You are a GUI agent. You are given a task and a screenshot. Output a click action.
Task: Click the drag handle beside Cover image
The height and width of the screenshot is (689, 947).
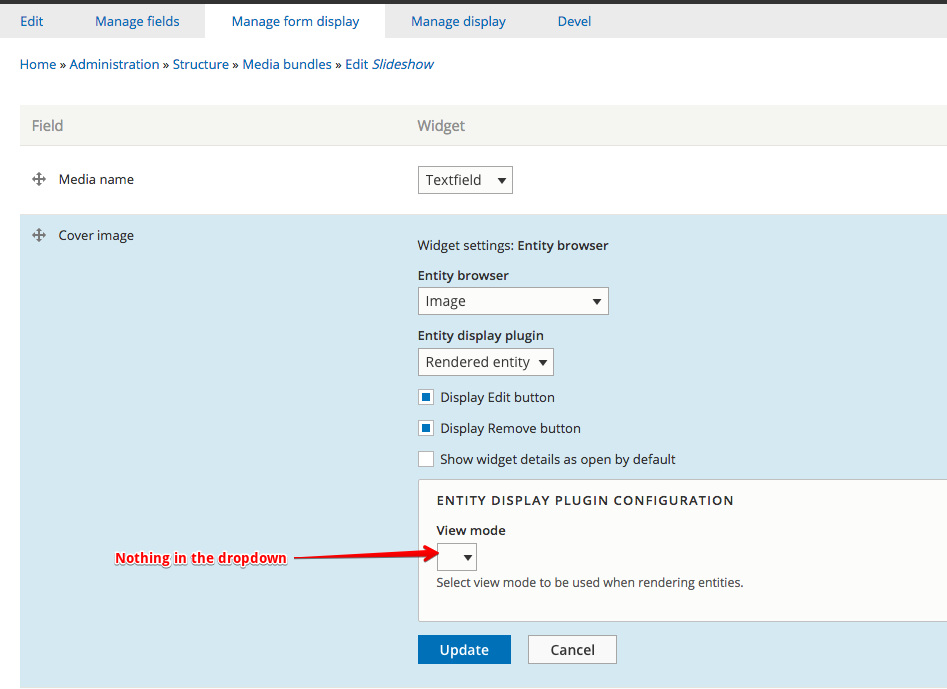39,235
